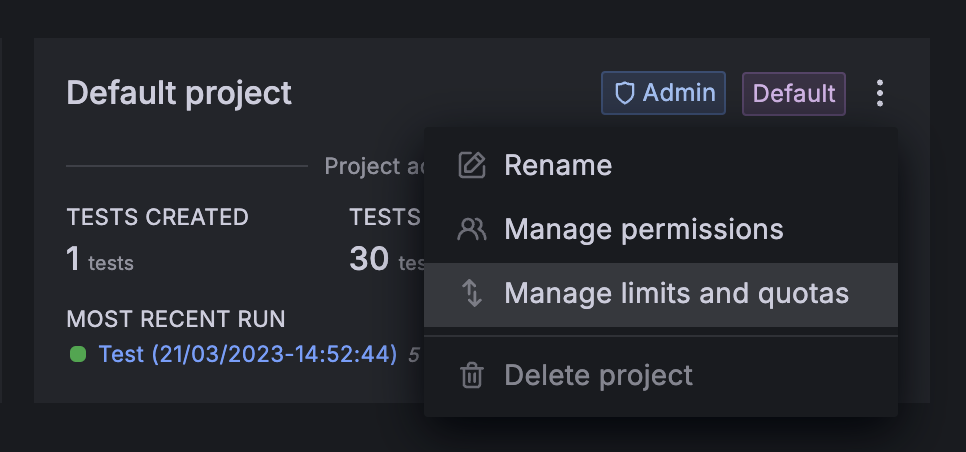Screen dimensions: 966x452
Task: Click the MOST RECENT RUN label
Action: pyautogui.click(x=176, y=319)
